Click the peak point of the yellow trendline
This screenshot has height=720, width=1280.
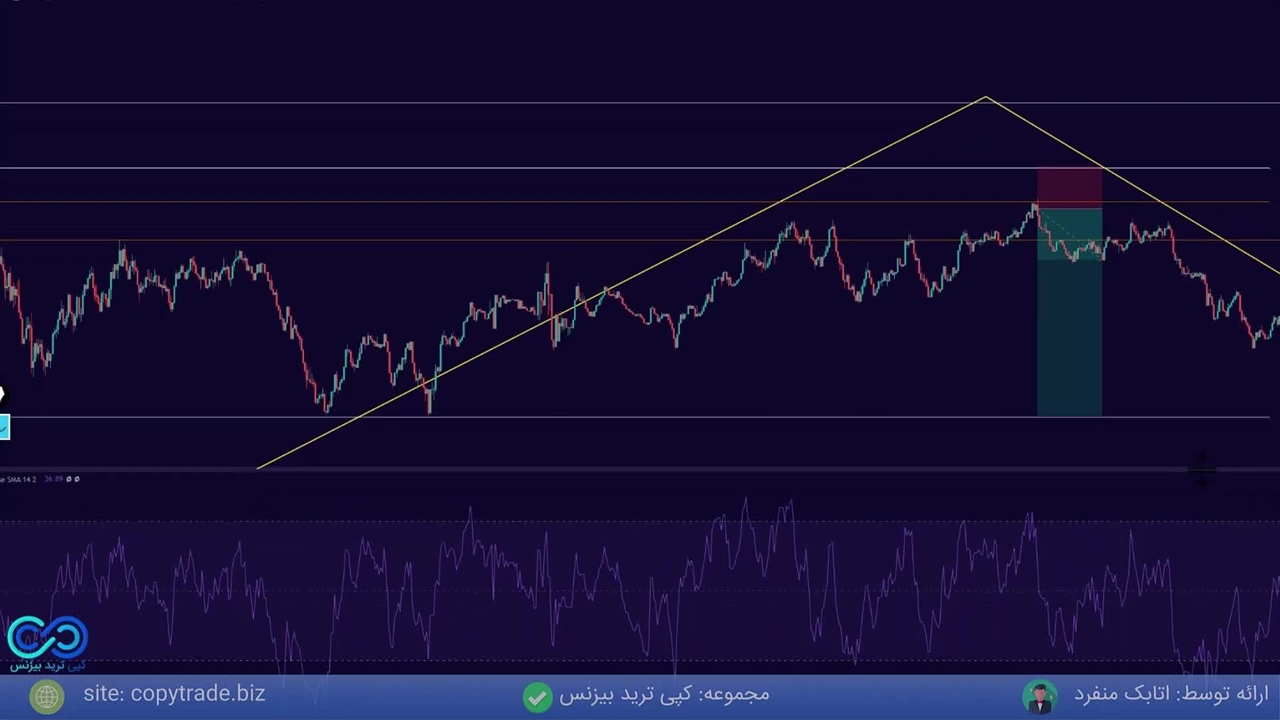[986, 98]
